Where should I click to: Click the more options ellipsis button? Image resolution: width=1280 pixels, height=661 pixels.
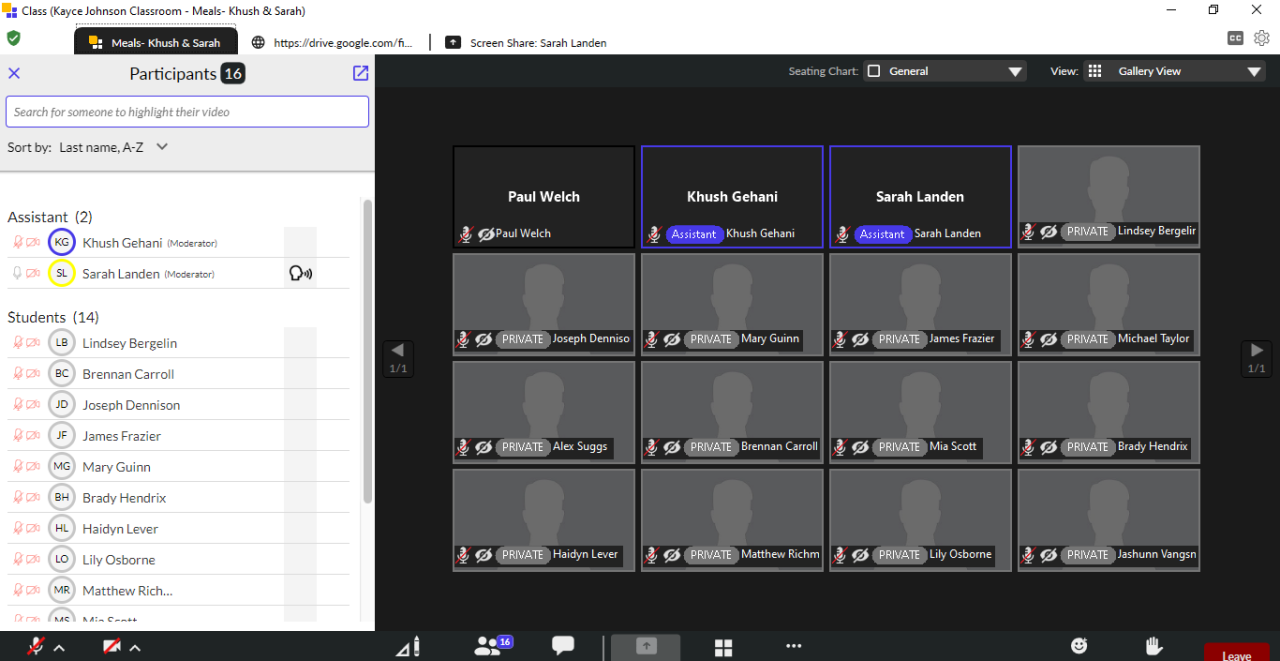[x=794, y=646]
